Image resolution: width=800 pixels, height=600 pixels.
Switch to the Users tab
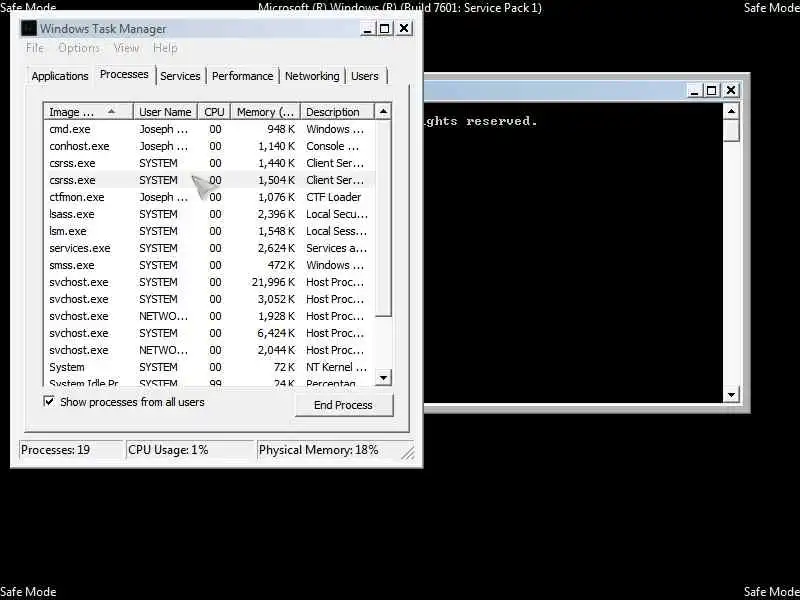365,76
